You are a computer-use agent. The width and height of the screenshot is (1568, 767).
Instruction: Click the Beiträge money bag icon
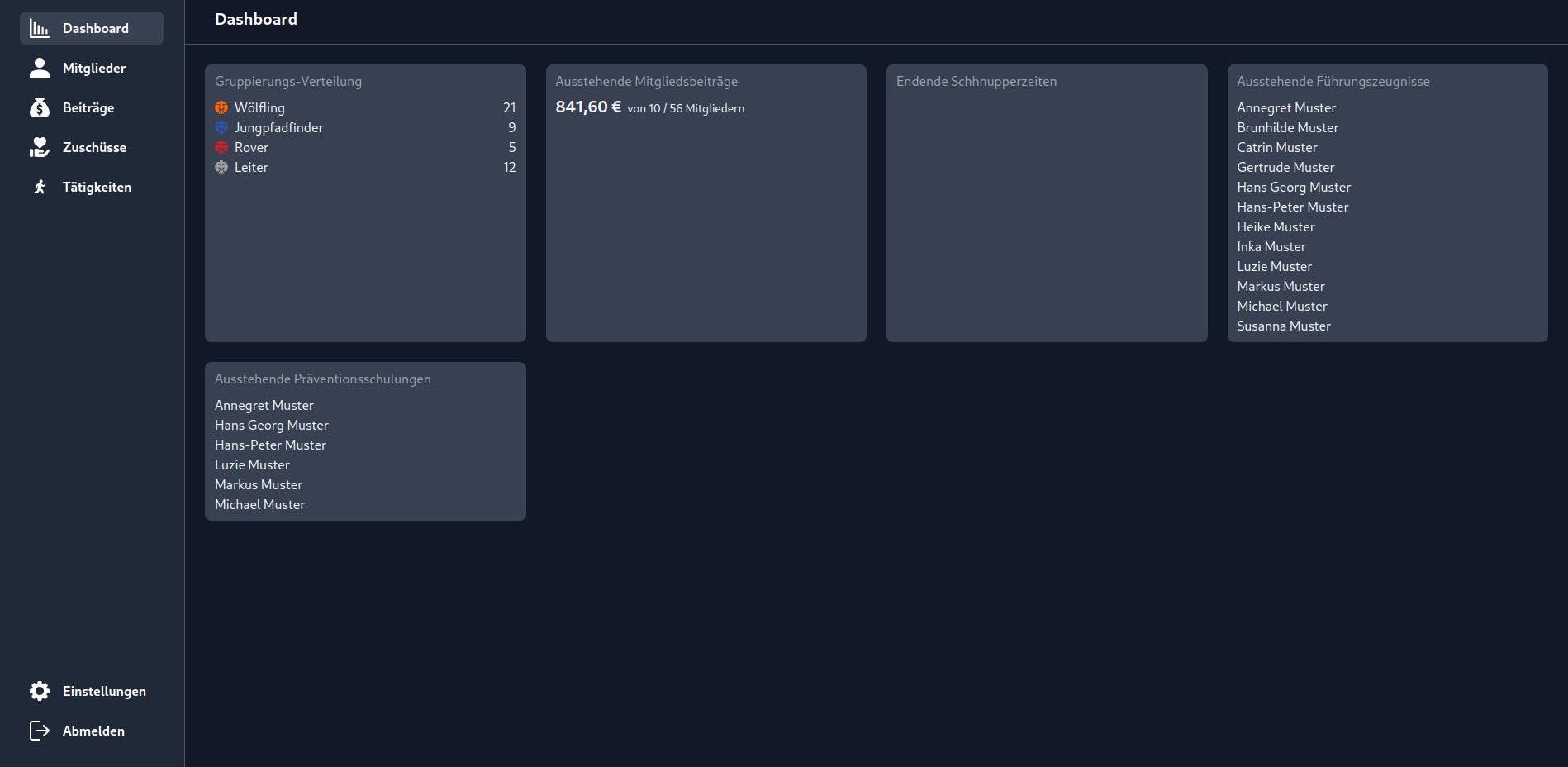tap(39, 107)
